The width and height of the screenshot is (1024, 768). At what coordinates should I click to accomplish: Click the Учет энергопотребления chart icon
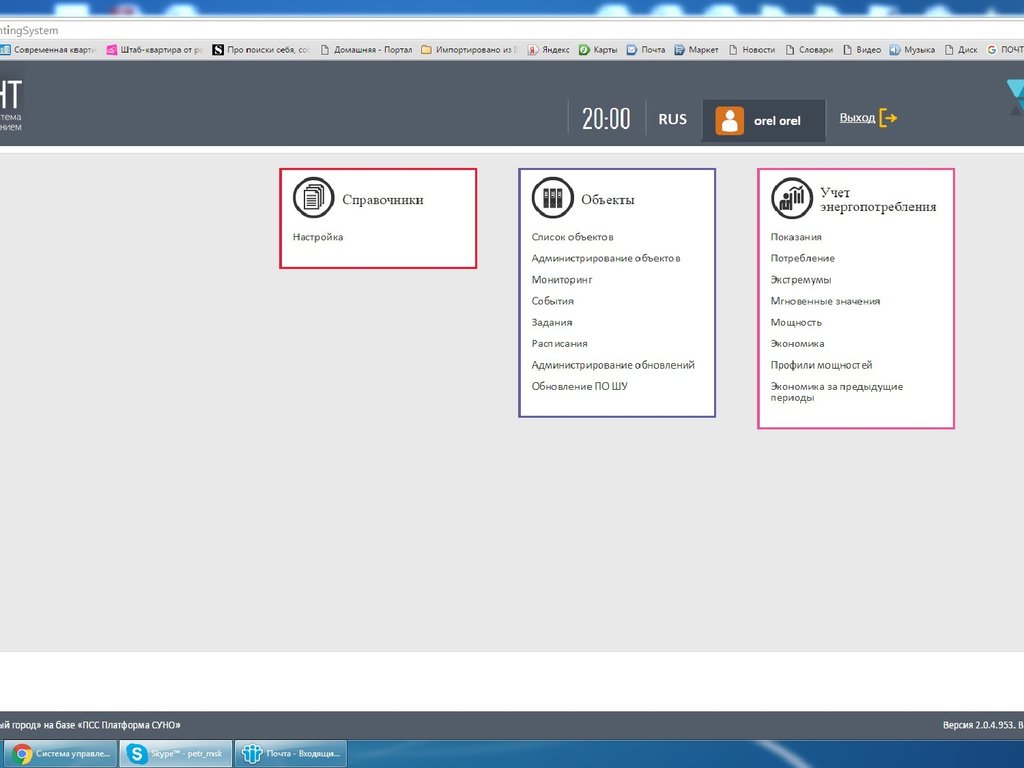(x=791, y=198)
